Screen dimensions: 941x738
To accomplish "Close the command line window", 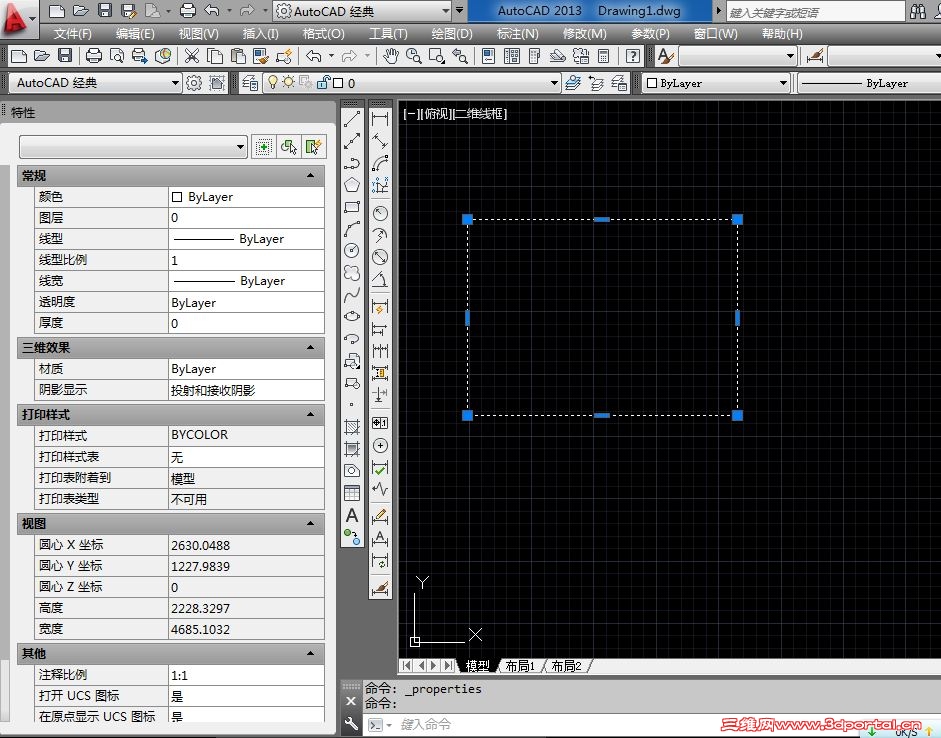I will click(x=351, y=701).
